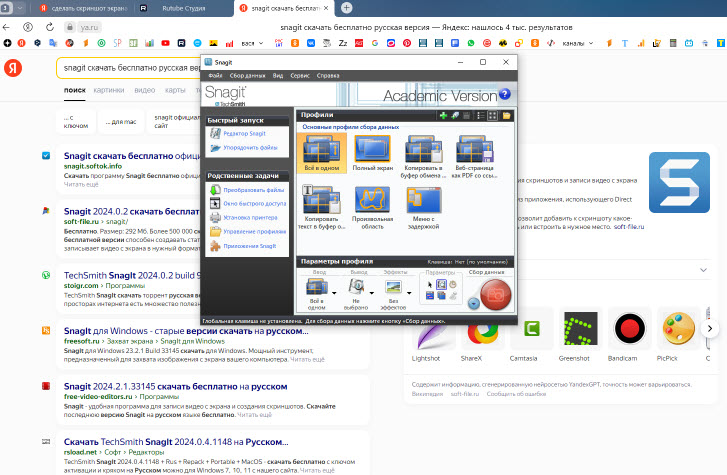Open the output type dropdown arrow
The height and width of the screenshot is (475, 727).
[x=371, y=293]
